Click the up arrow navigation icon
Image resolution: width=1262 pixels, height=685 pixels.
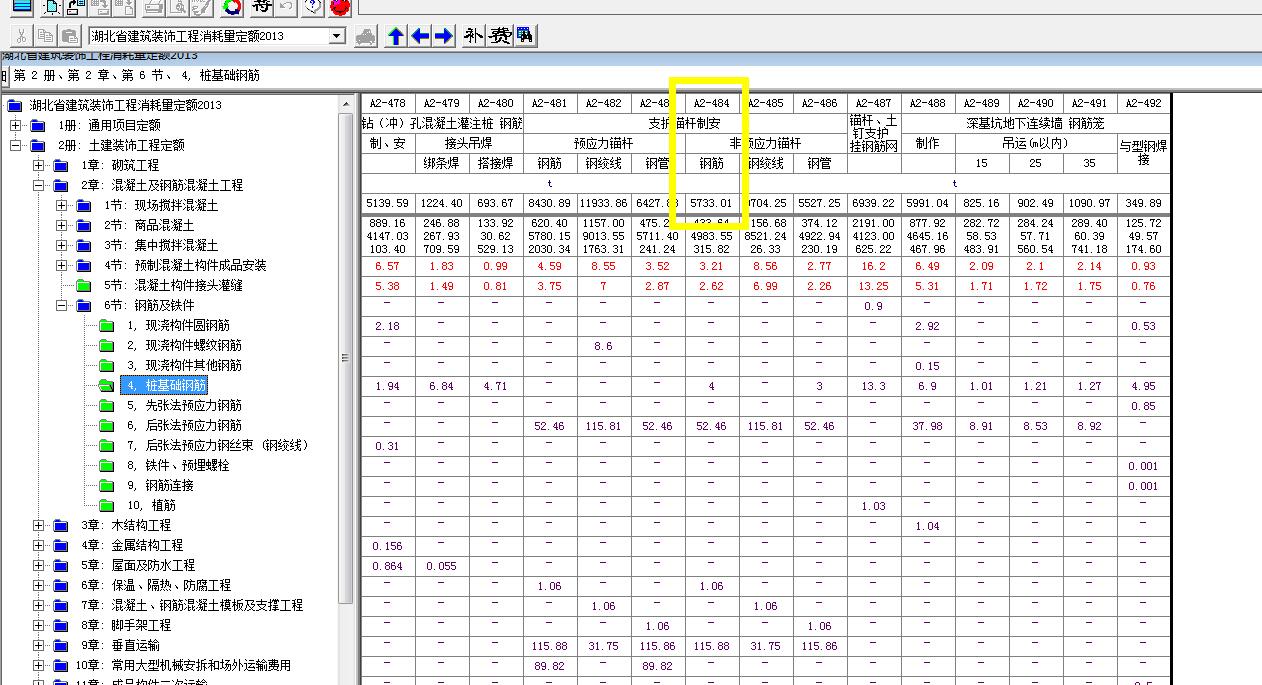coord(396,36)
